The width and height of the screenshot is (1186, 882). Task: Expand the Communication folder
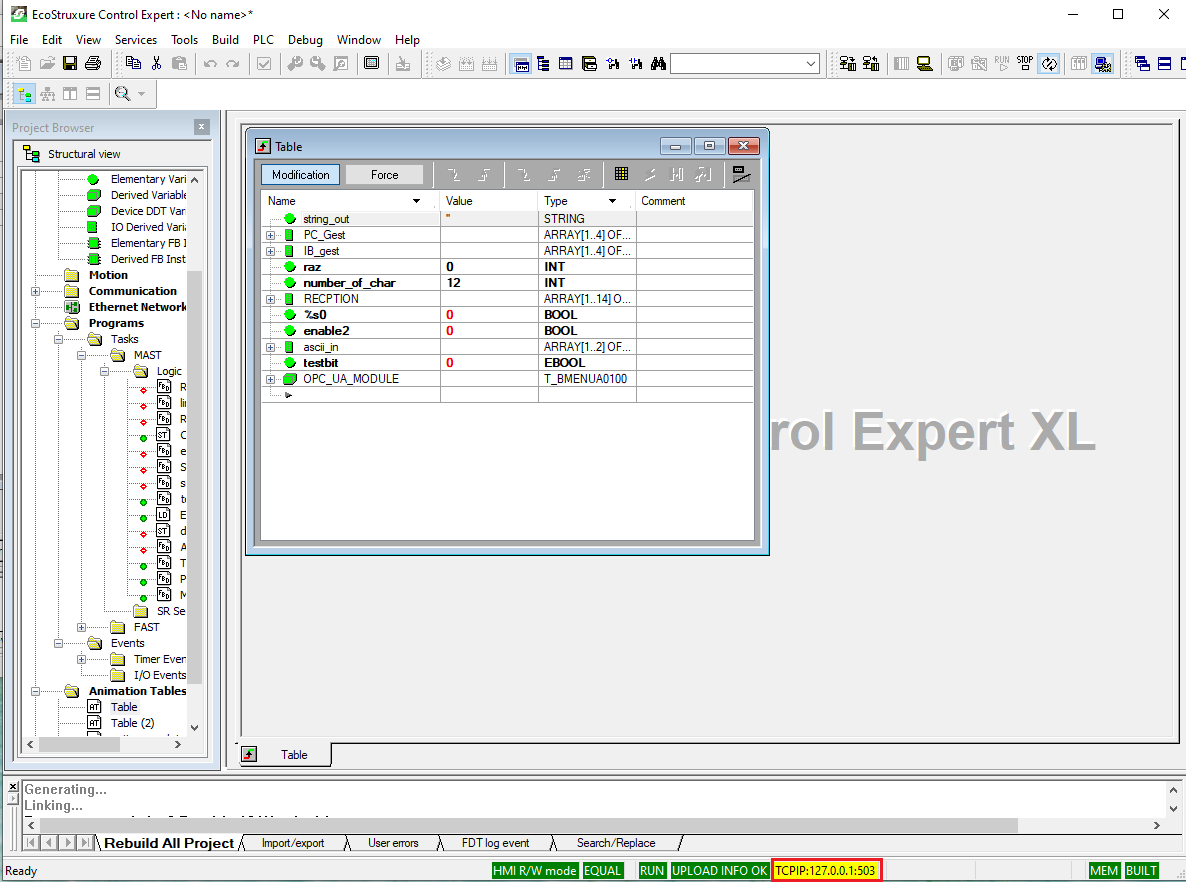coord(35,291)
